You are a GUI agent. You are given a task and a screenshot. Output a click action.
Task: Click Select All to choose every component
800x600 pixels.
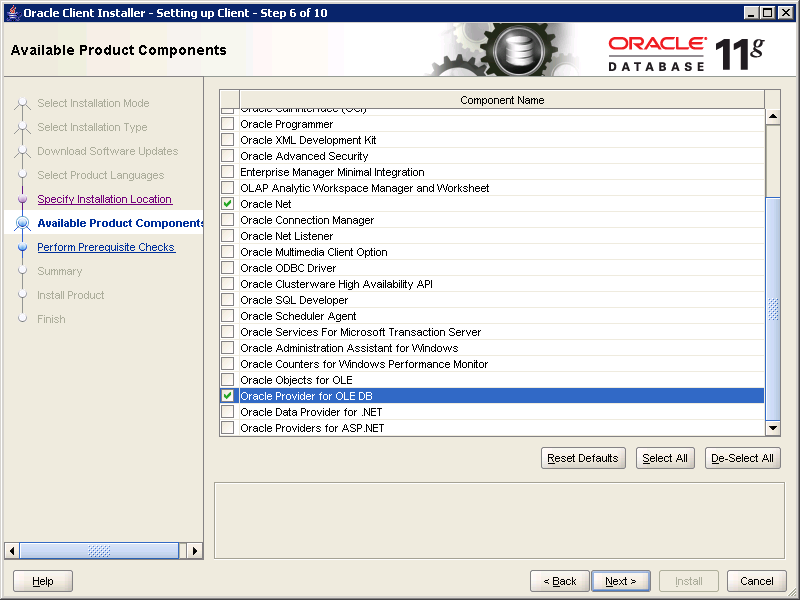[665, 458]
